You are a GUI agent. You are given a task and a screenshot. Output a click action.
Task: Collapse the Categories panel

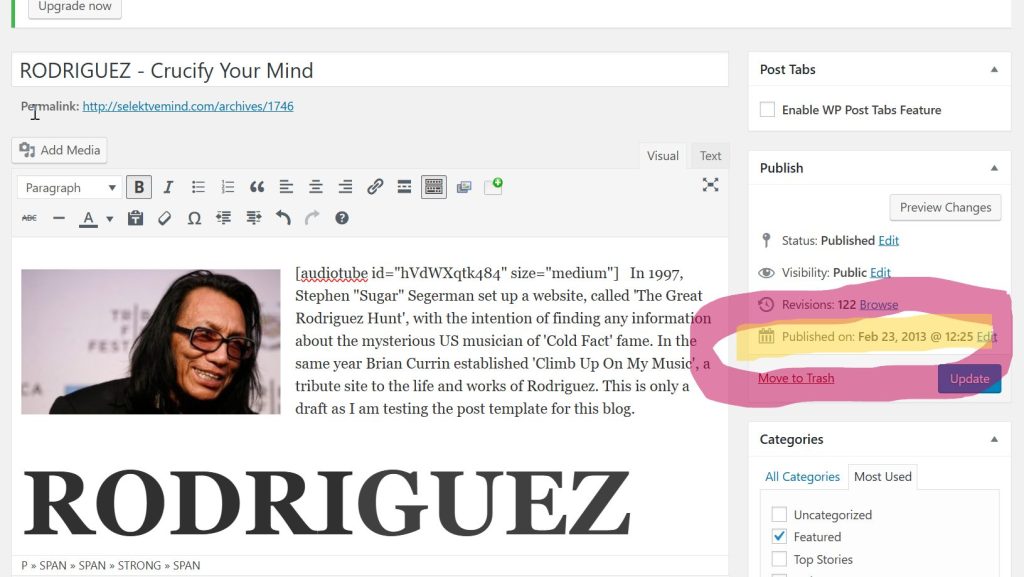tap(994, 439)
